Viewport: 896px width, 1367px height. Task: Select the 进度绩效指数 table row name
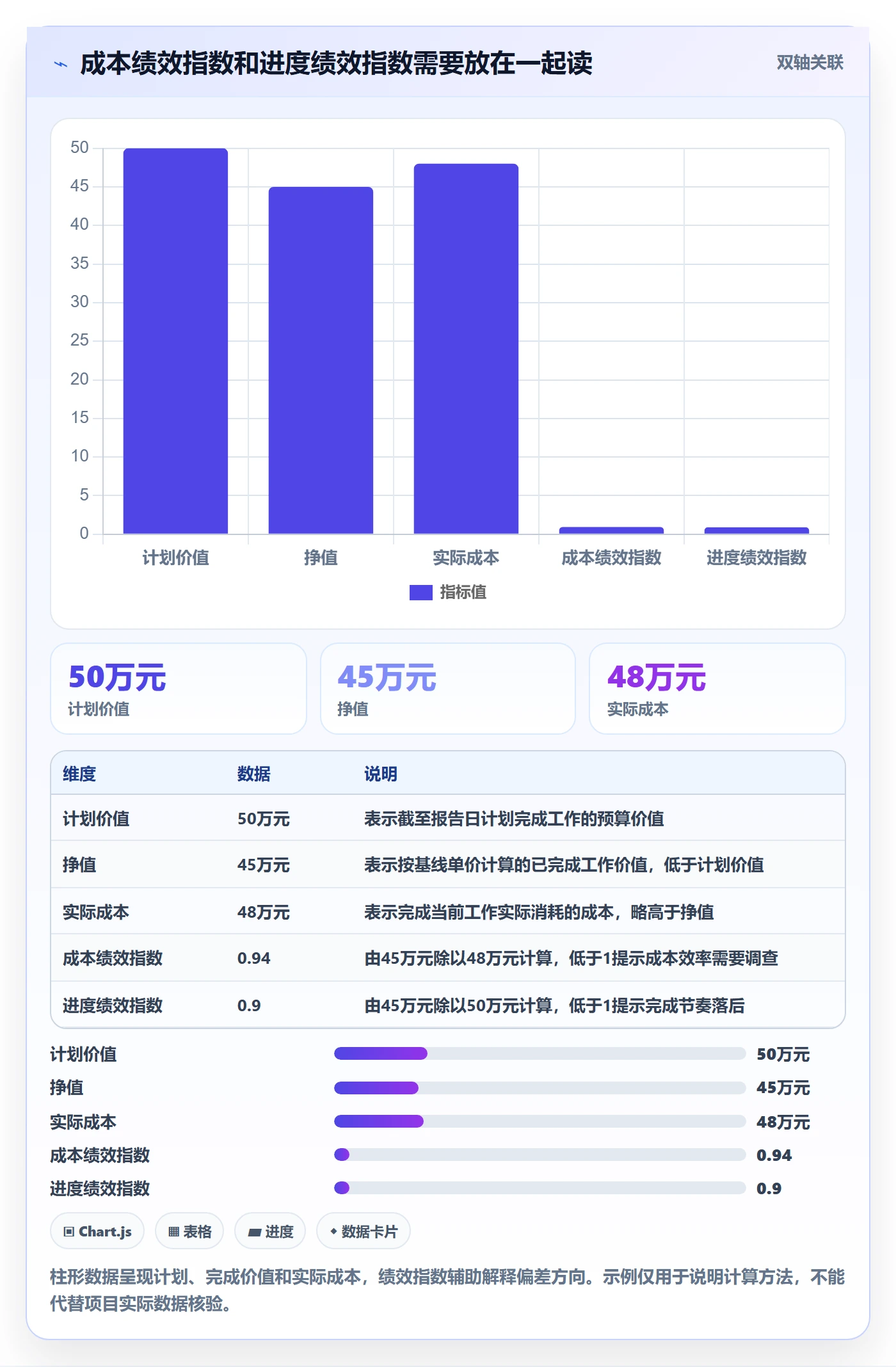click(113, 1005)
